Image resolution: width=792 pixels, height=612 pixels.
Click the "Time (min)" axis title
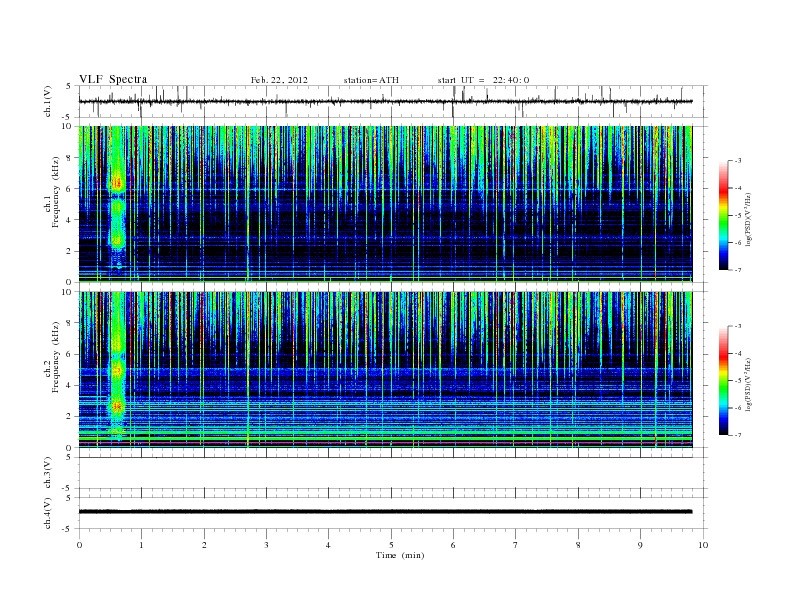tap(400, 555)
